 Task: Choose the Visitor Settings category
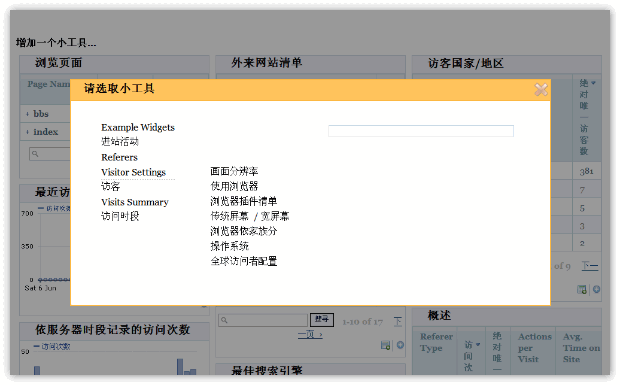133,172
